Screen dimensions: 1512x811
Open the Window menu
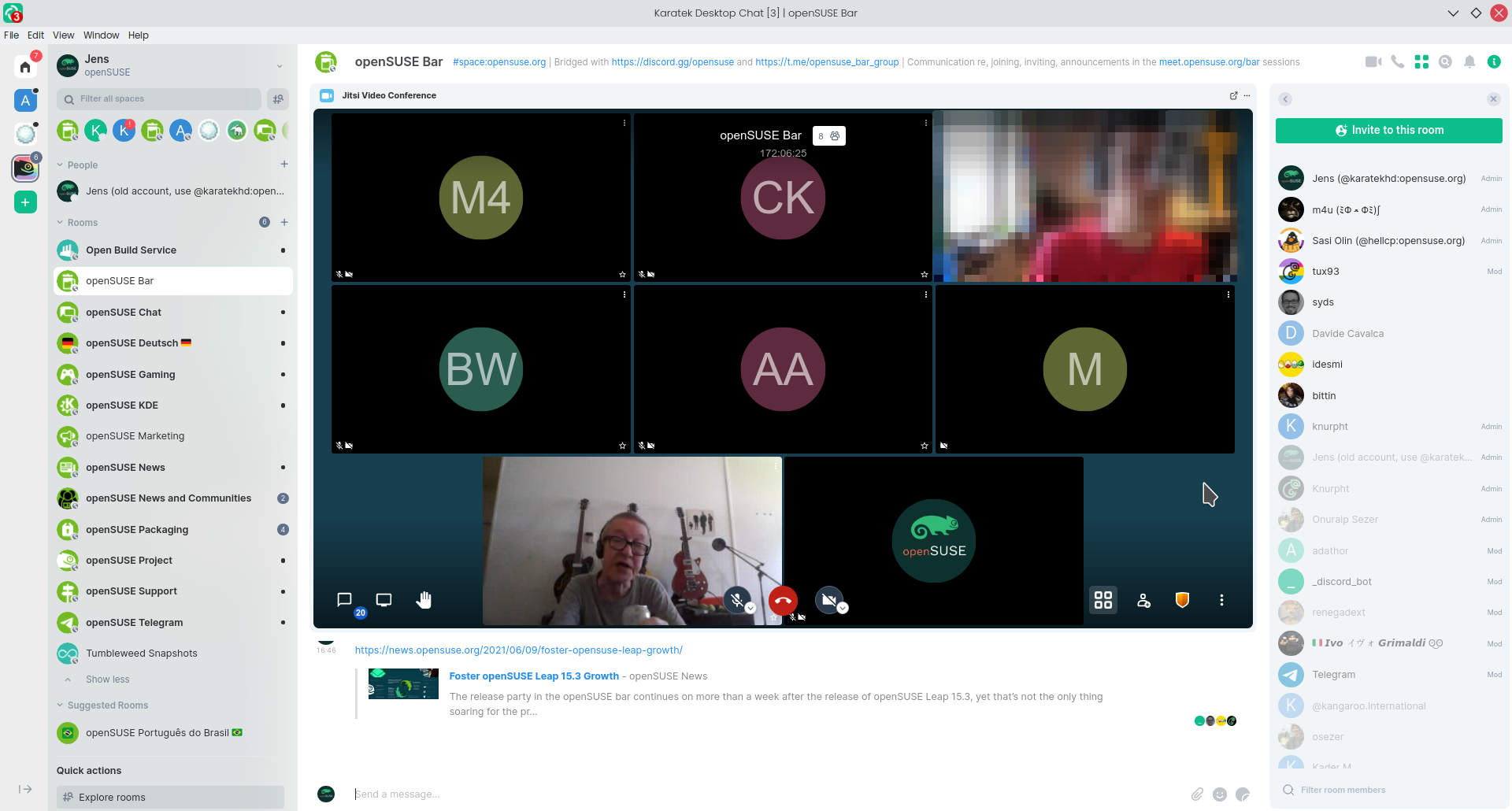101,35
